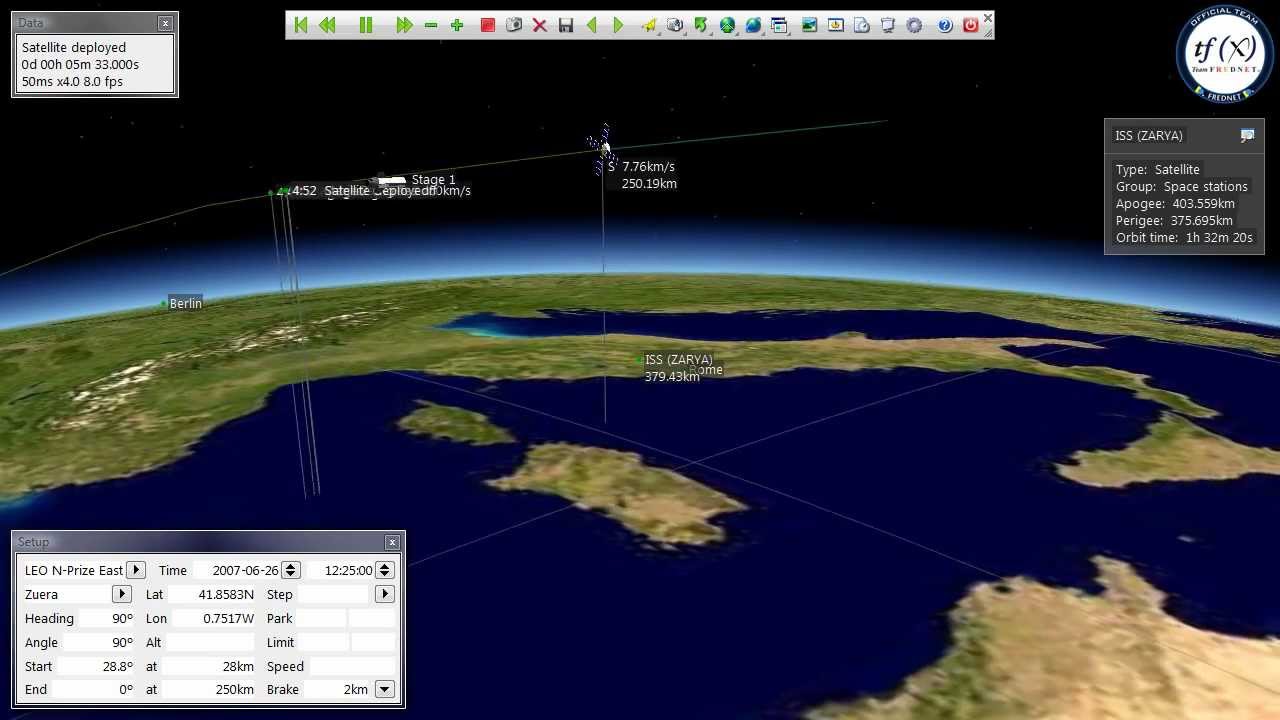This screenshot has height=720, width=1280.
Task: Click the Stage 1 rocket label
Action: click(433, 180)
